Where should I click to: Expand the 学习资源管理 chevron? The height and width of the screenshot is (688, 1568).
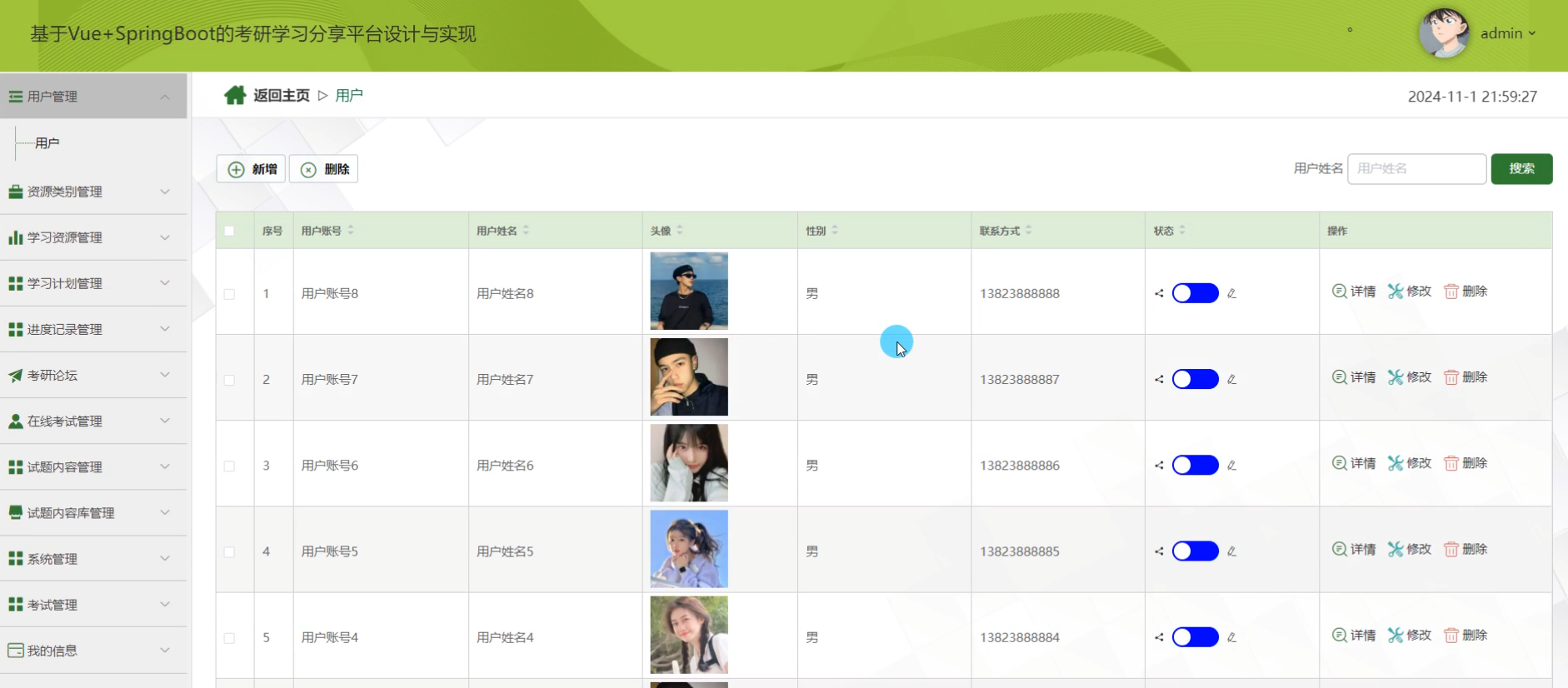[x=165, y=237]
